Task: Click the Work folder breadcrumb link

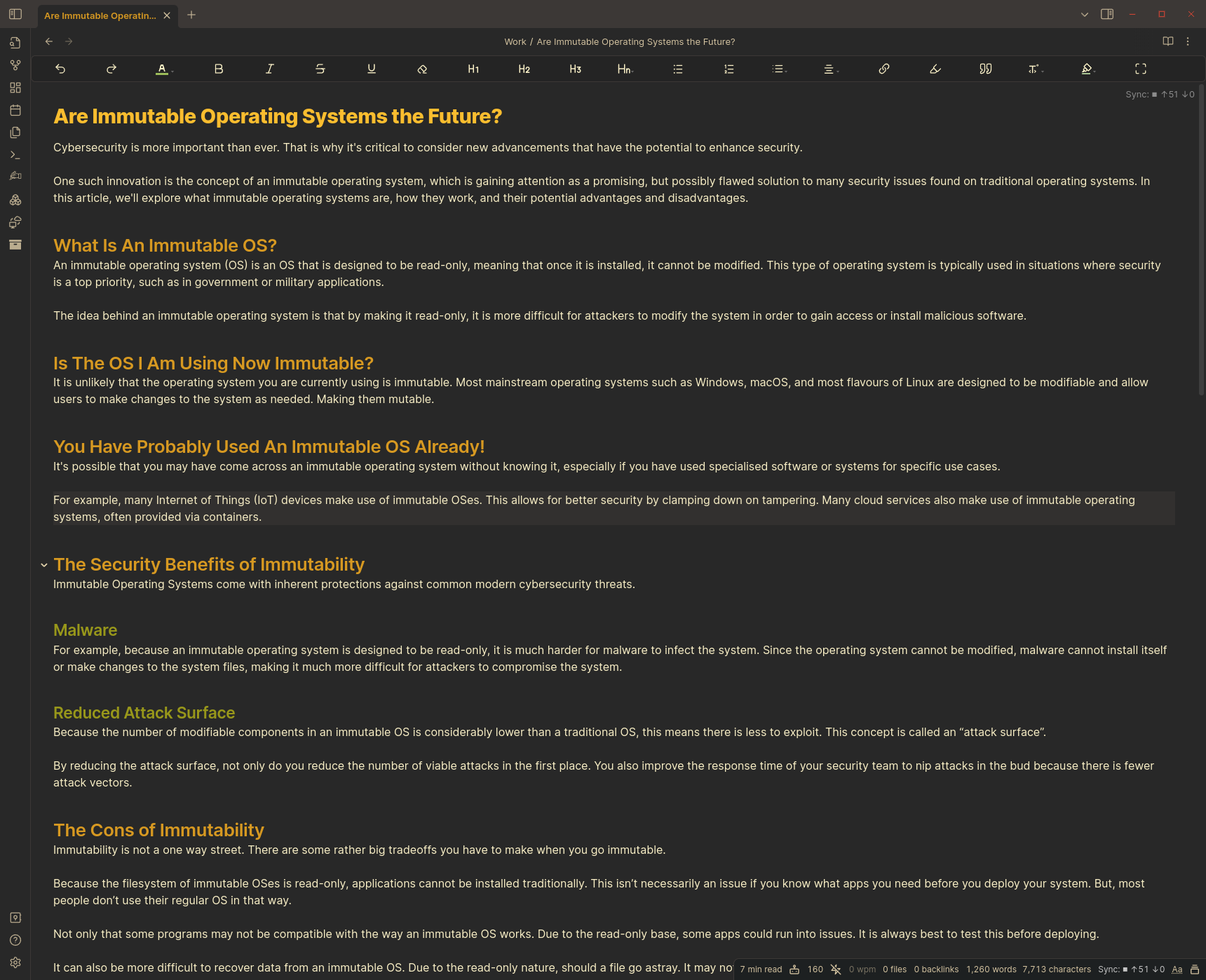Action: (515, 42)
